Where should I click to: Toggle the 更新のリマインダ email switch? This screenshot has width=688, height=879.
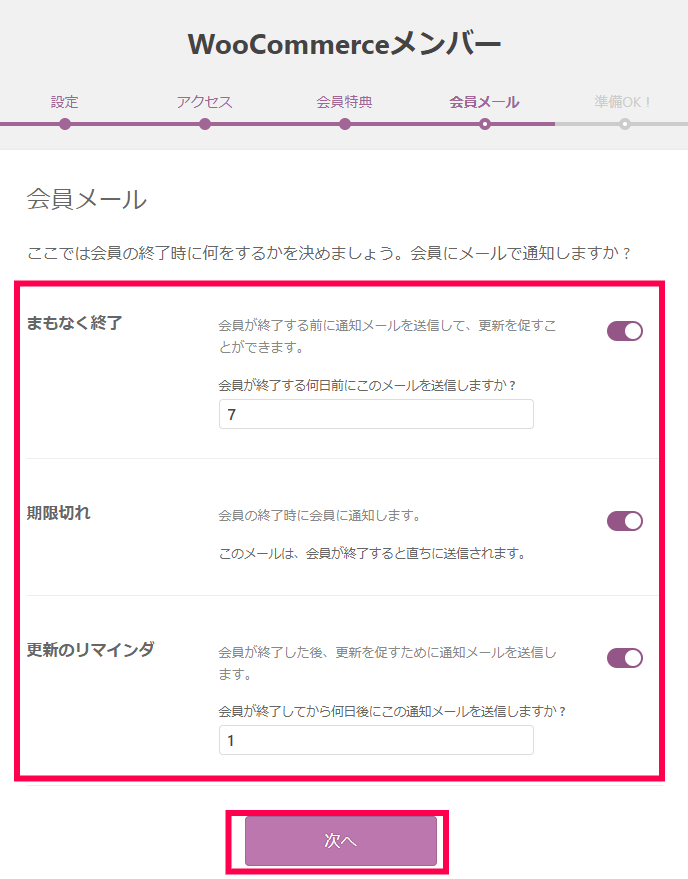pos(625,658)
